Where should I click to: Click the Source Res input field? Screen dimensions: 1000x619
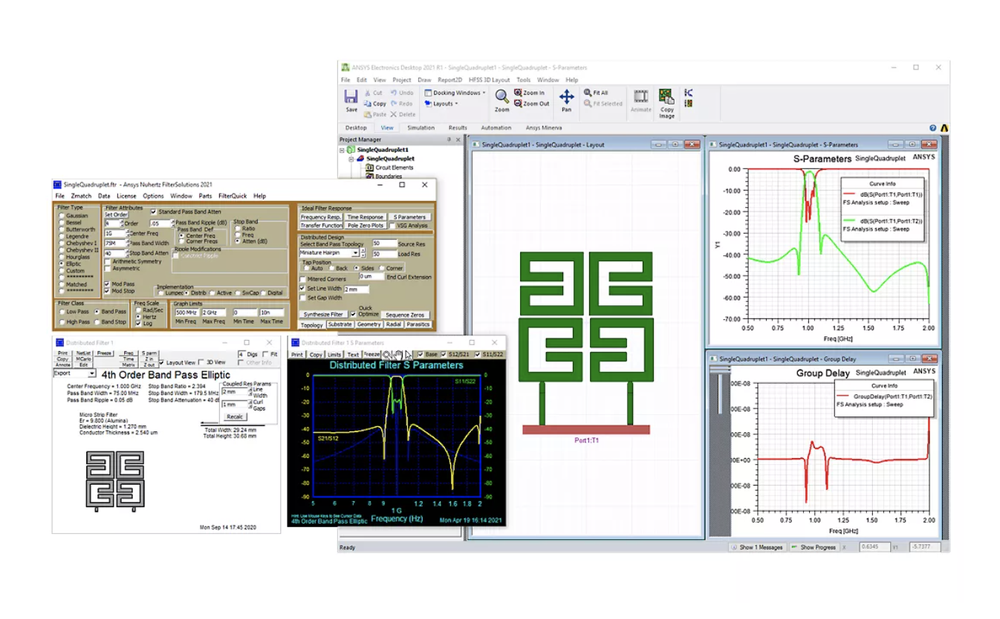383,244
